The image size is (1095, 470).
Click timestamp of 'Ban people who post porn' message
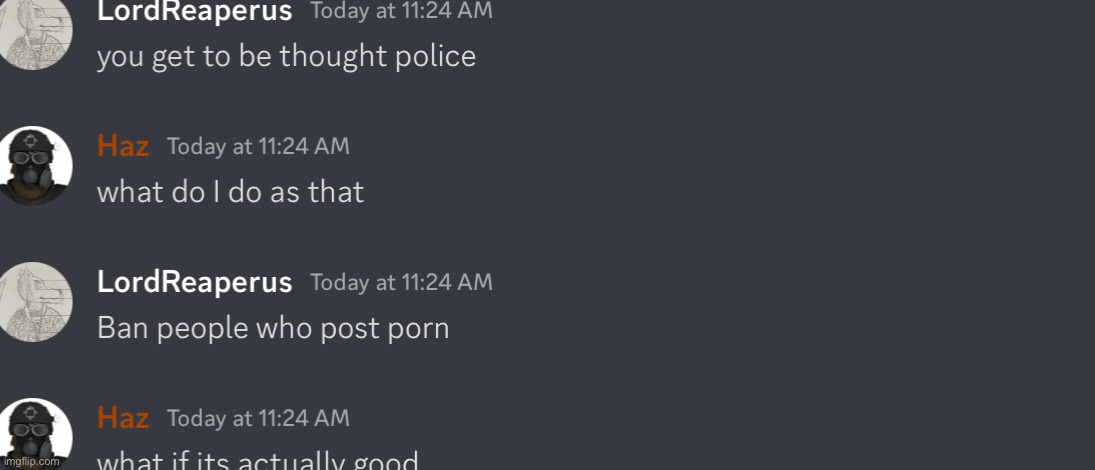tap(402, 282)
